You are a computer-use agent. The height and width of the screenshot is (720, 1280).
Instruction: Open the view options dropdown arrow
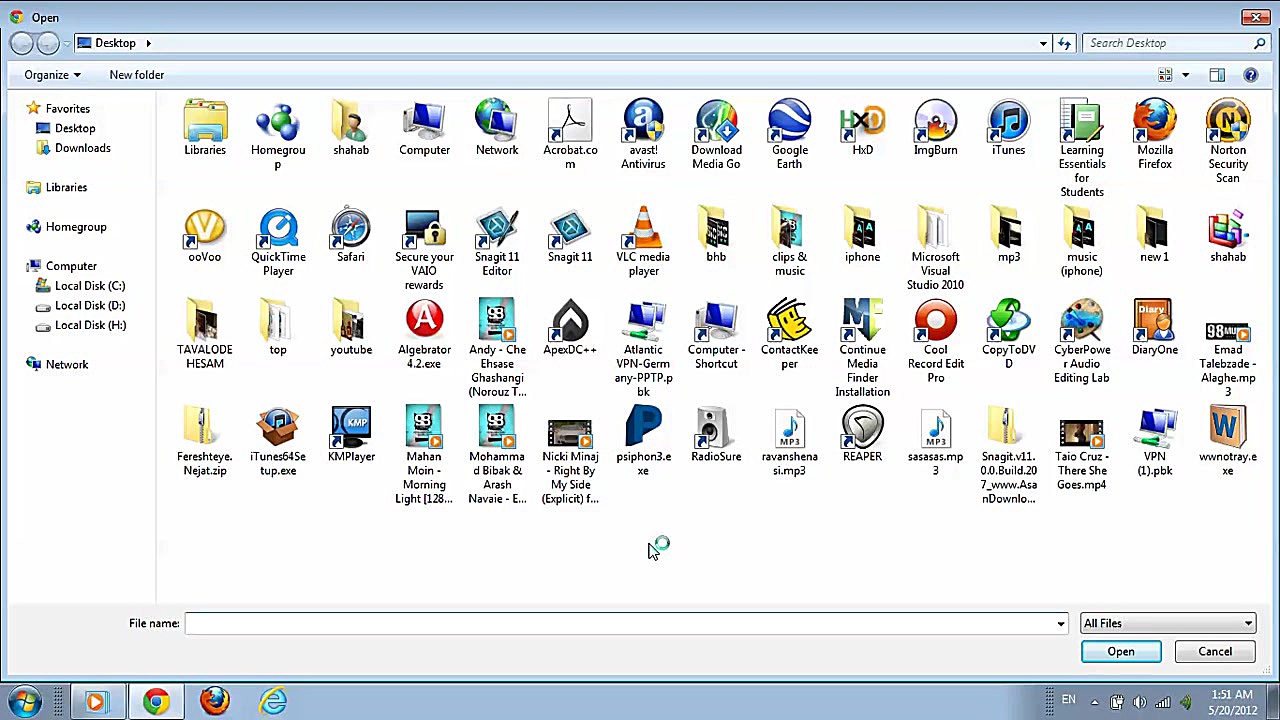click(1186, 75)
